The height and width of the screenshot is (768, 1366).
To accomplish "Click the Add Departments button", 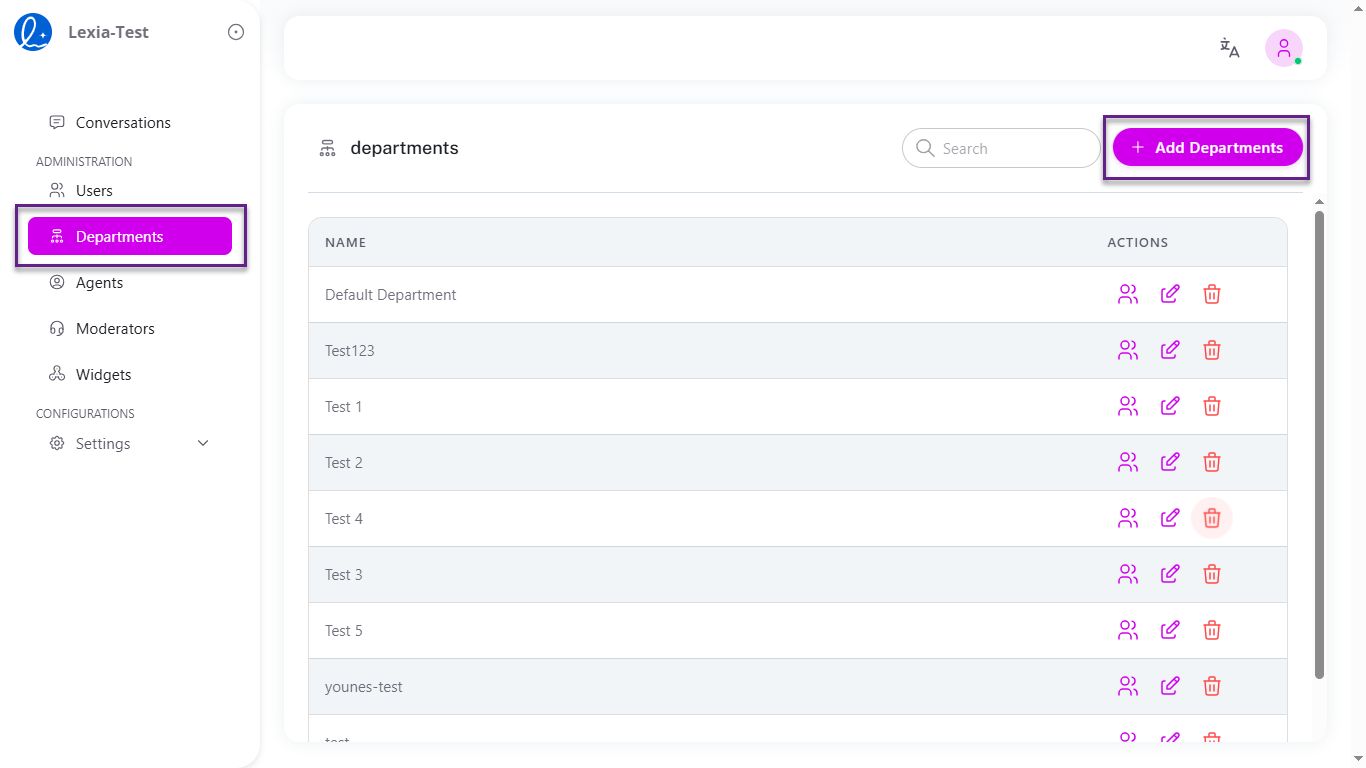I will 1207,147.
